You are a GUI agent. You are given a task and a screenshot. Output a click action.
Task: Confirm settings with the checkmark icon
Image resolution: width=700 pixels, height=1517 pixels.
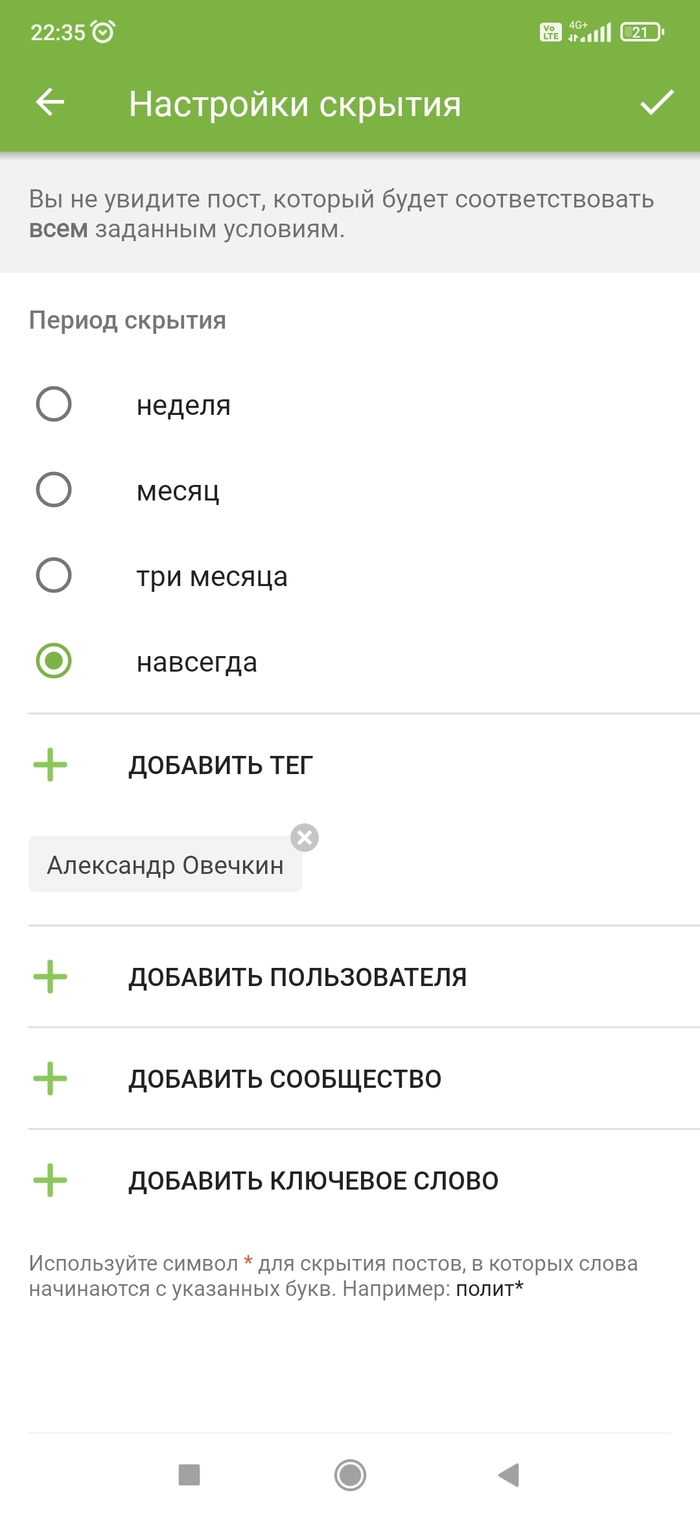coord(657,103)
